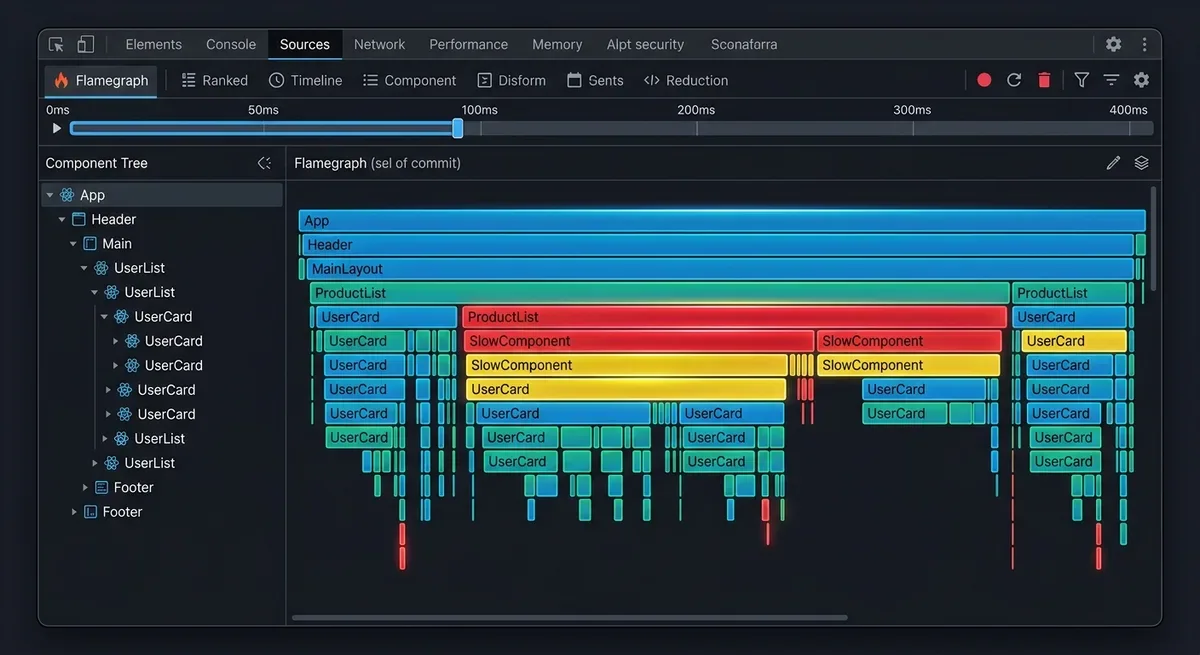Select the MainLayout bar in the flamegraph
Screen dimensions: 1200x655
tap(720, 269)
